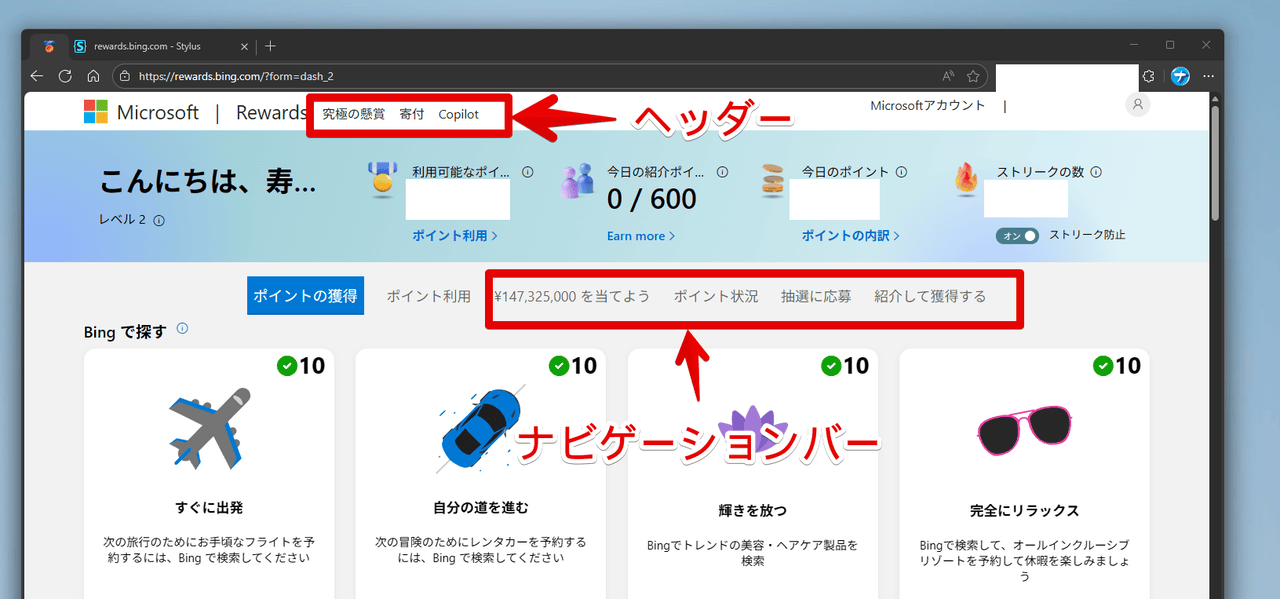Click the Earn more link
Viewport: 1280px width, 599px height.
click(640, 236)
